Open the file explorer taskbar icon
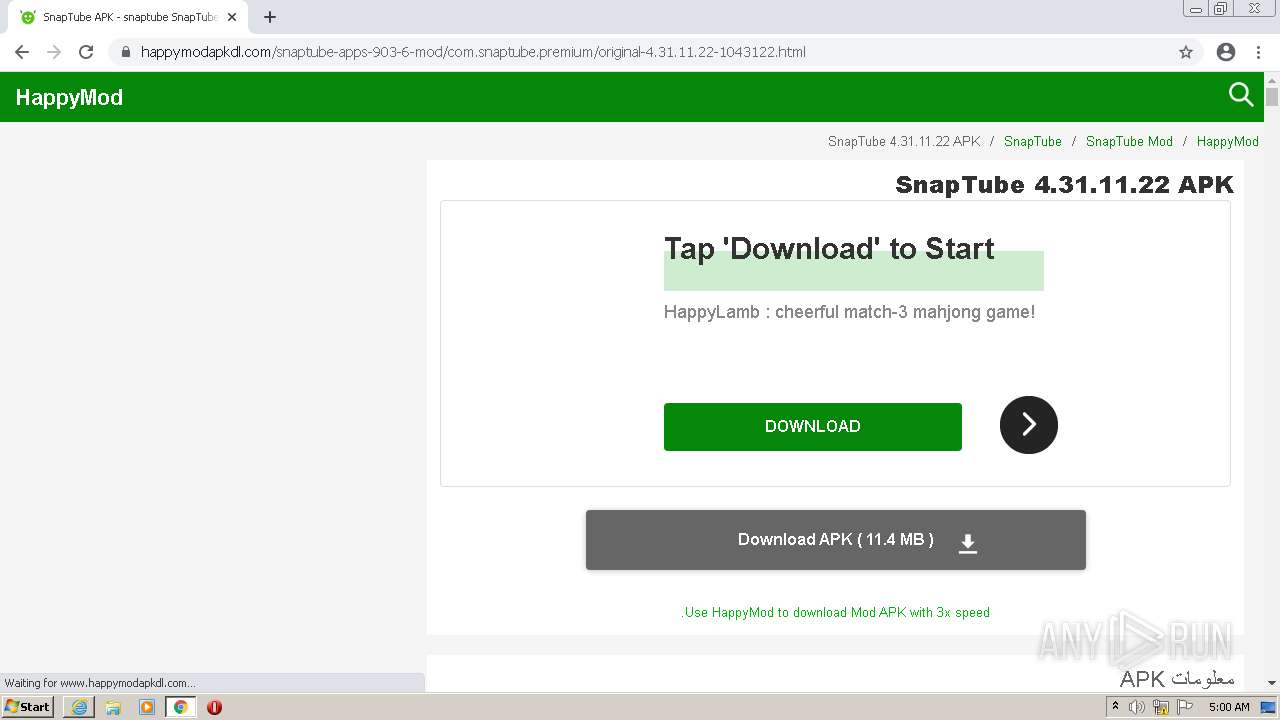Image resolution: width=1280 pixels, height=720 pixels. (113, 707)
